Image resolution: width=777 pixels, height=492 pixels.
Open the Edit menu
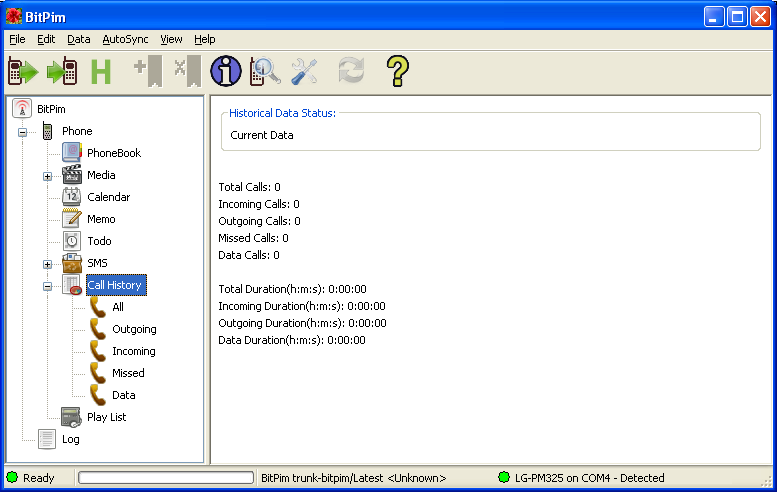point(46,39)
